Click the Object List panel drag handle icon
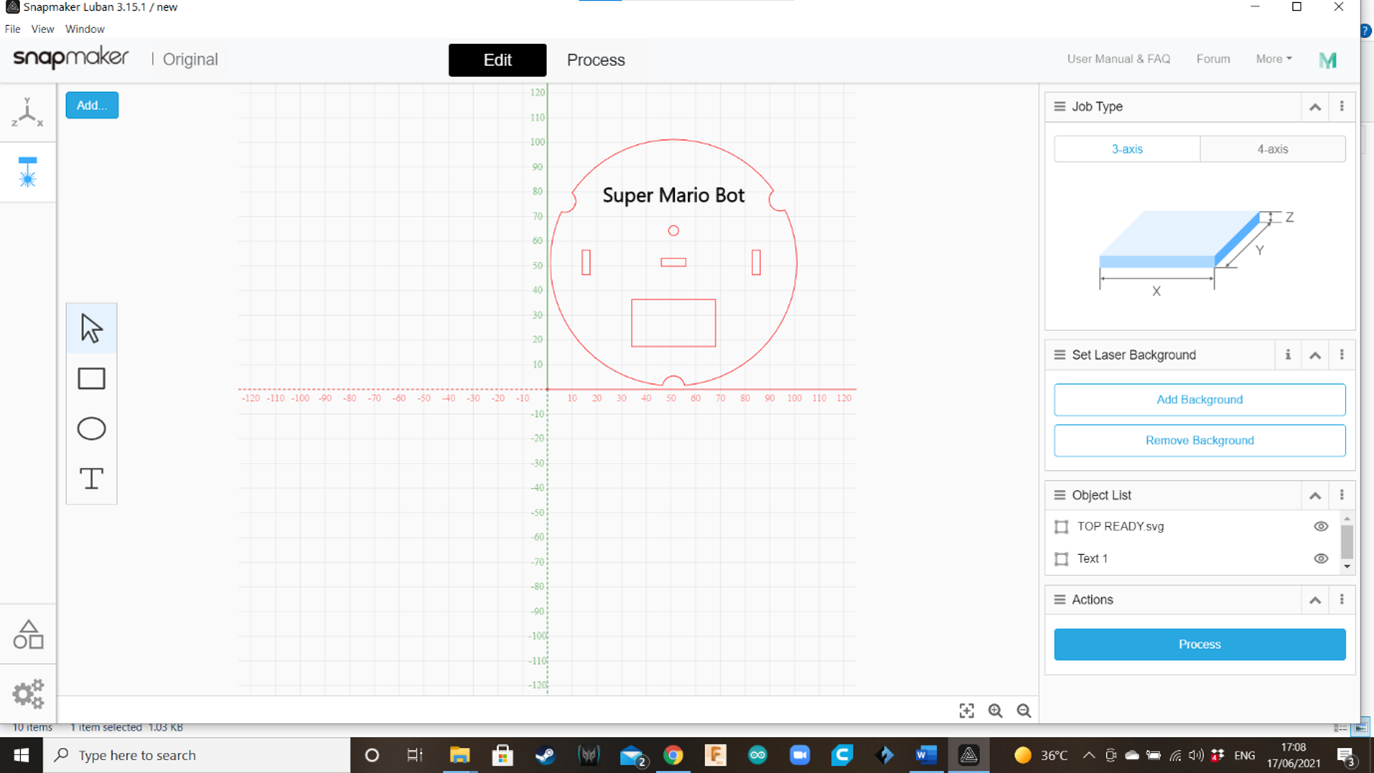The width and height of the screenshot is (1374, 773). point(1060,495)
